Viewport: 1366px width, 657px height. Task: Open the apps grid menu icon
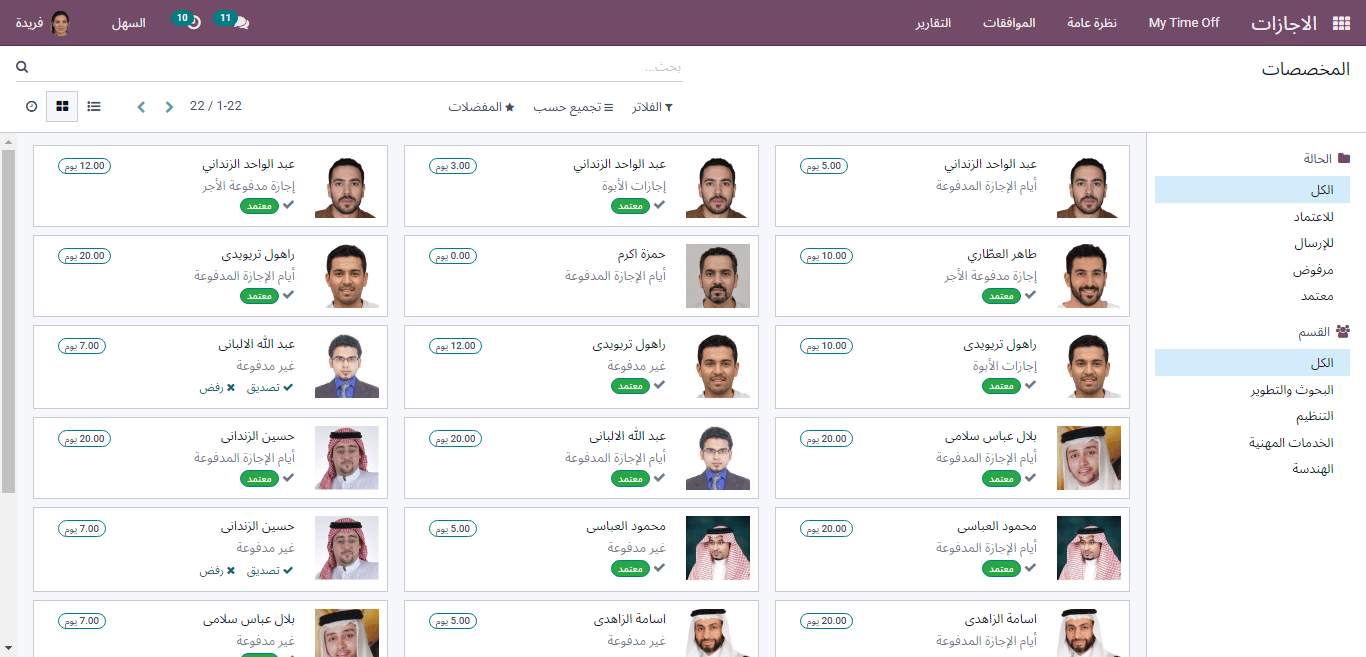click(1341, 23)
